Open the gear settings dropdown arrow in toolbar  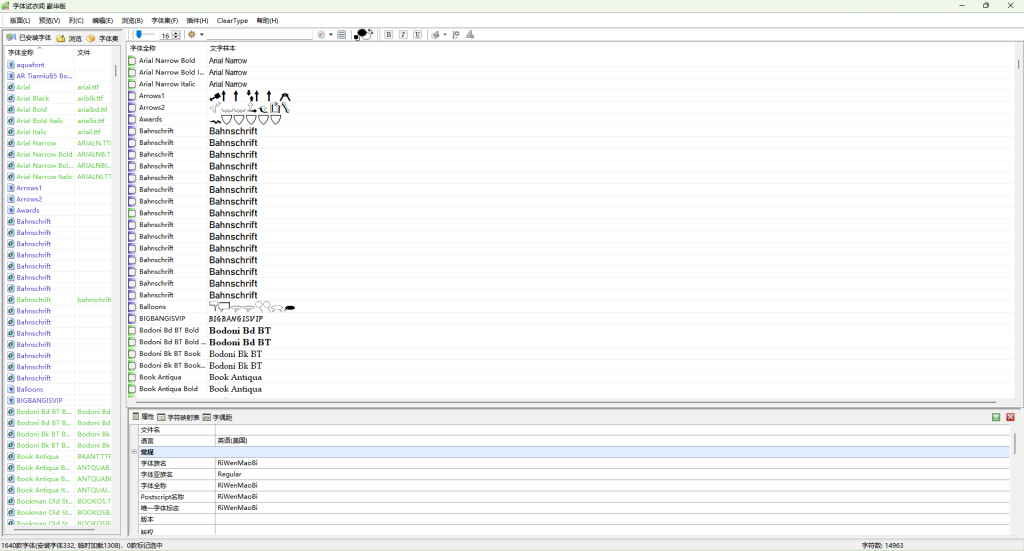[200, 34]
